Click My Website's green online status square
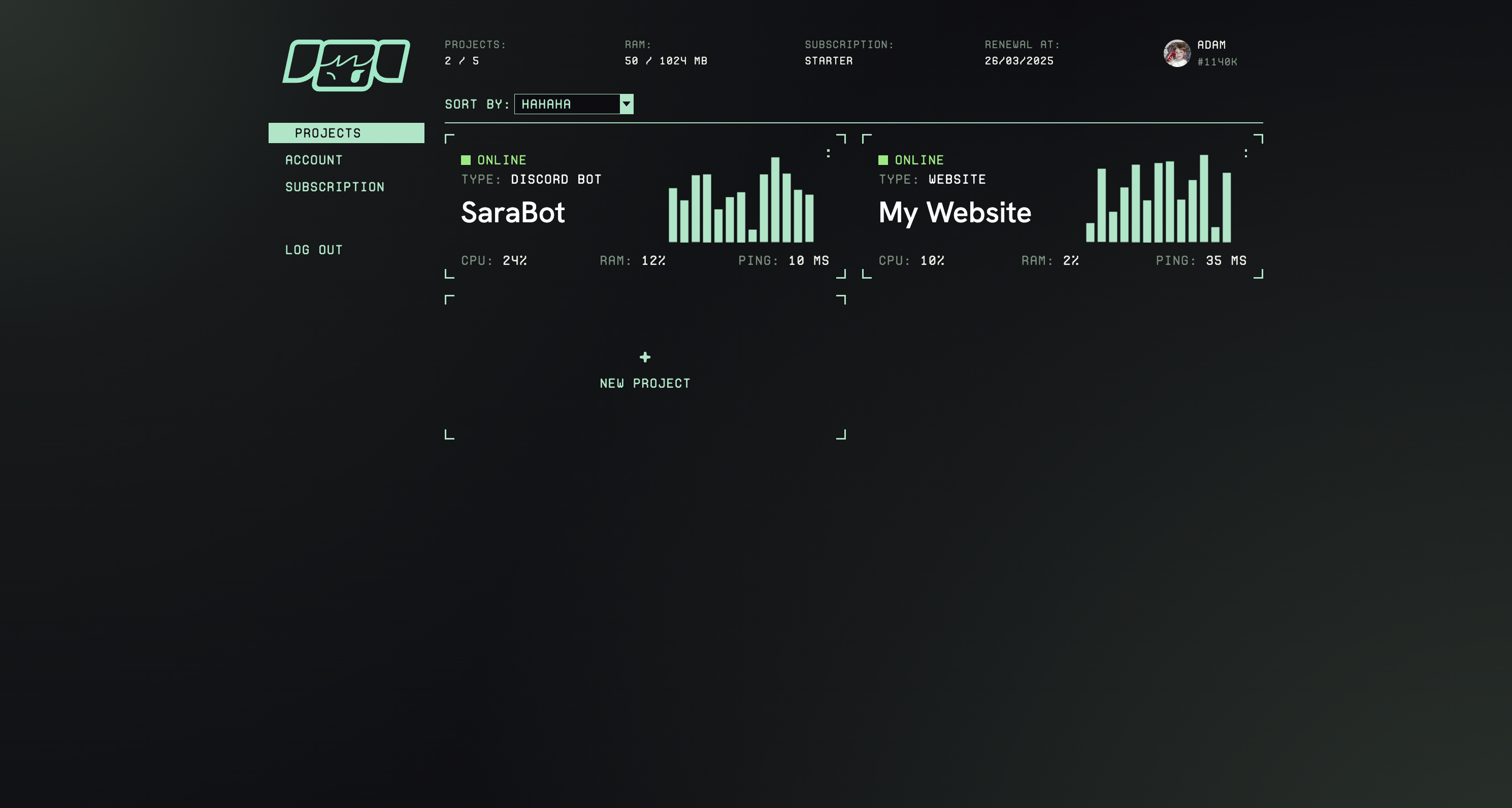 (x=883, y=160)
